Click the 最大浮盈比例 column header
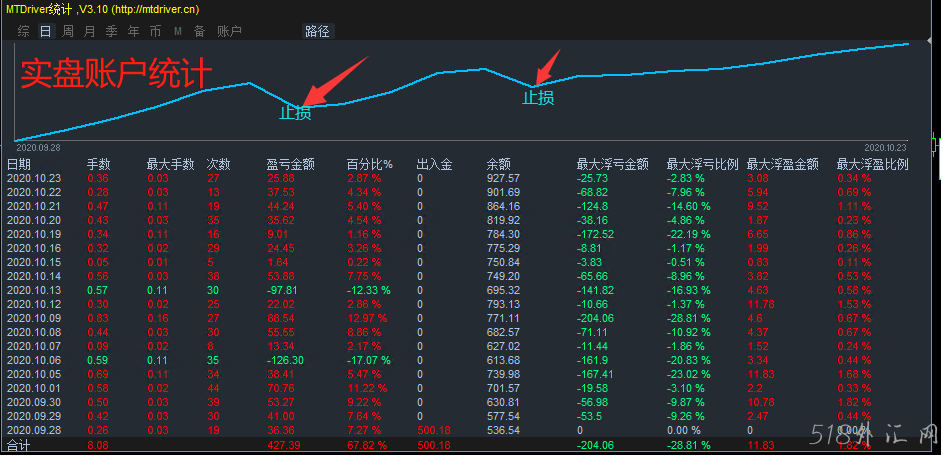943x457 pixels. (873, 164)
